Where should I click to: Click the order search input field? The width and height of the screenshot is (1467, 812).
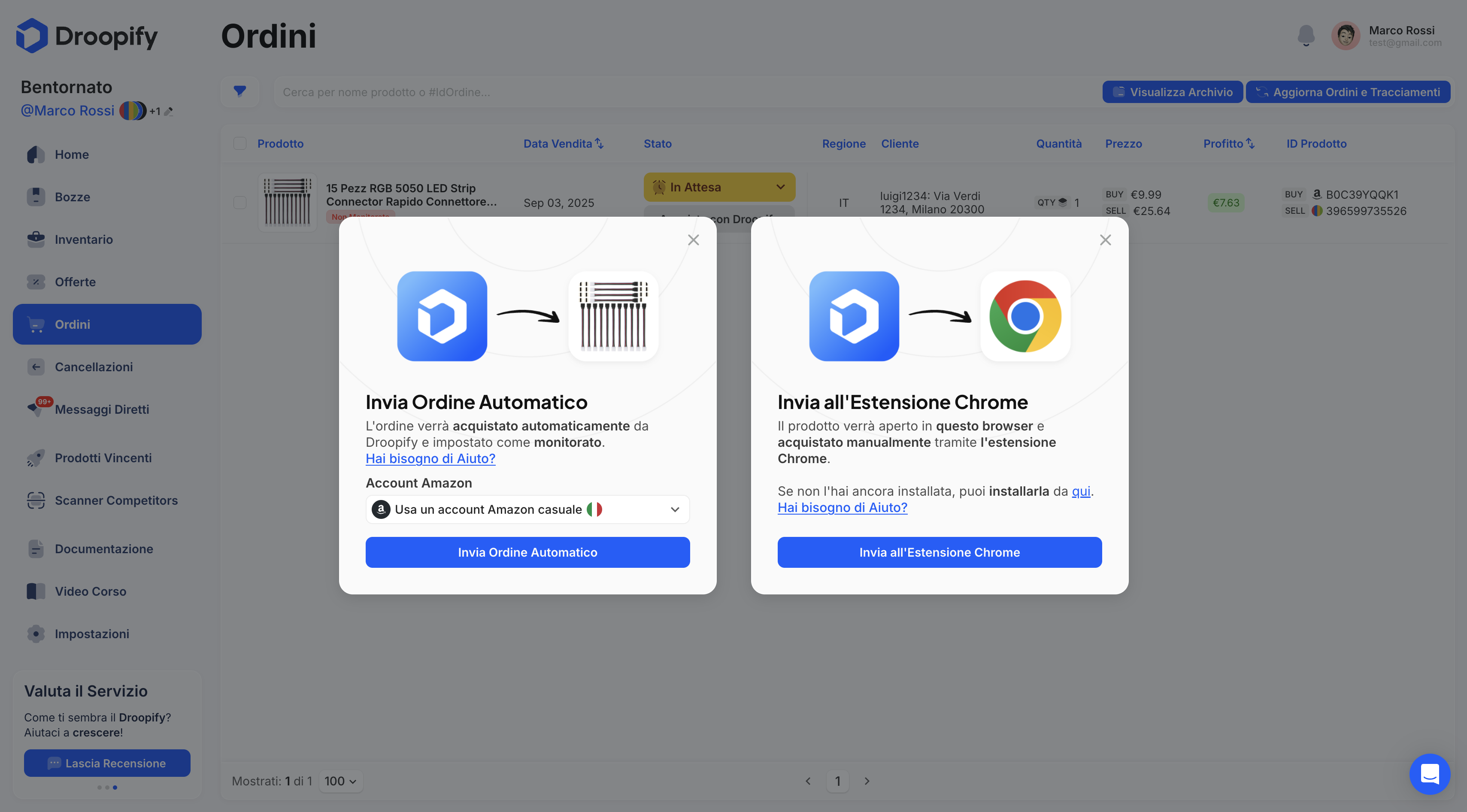coord(683,92)
